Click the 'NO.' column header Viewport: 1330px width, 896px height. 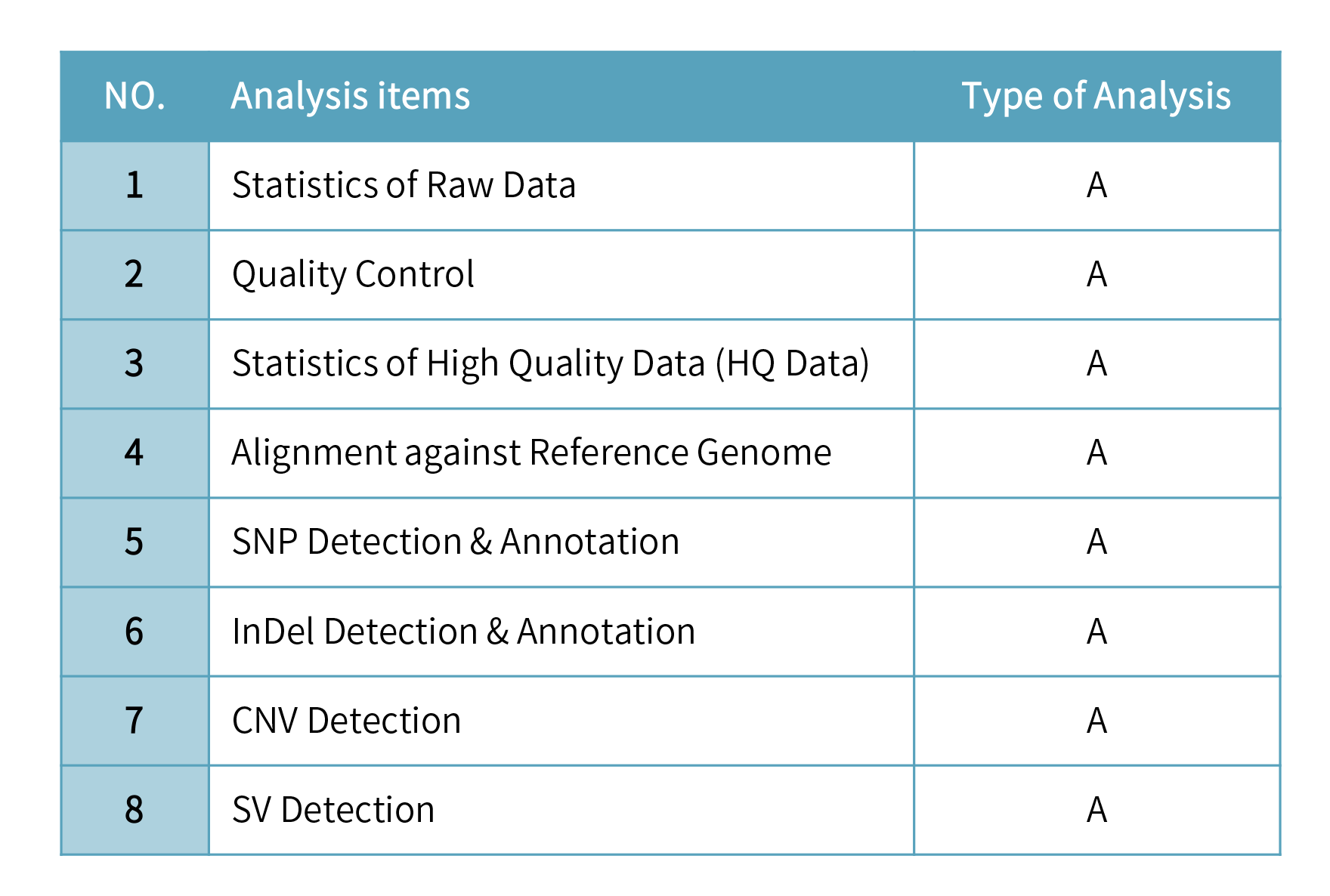click(x=135, y=97)
